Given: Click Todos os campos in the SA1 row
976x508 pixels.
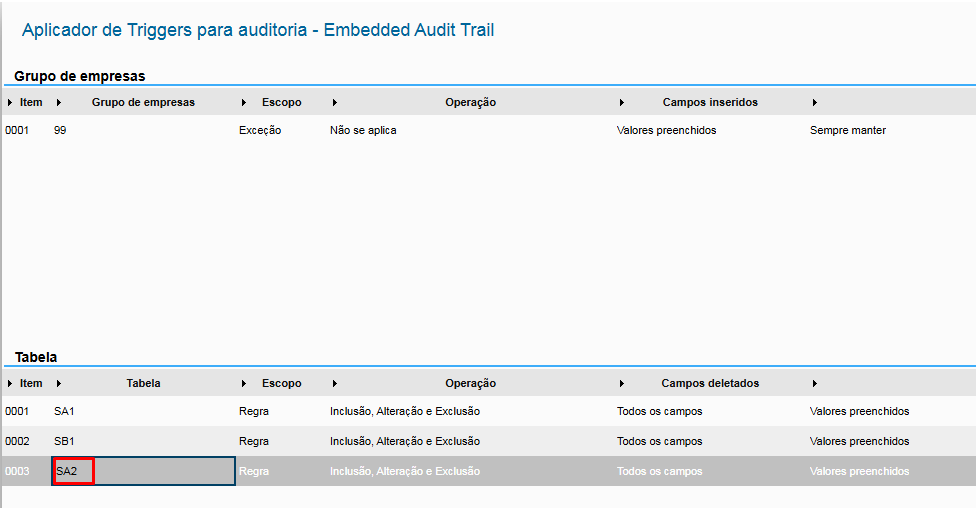Looking at the screenshot, I should point(659,411).
